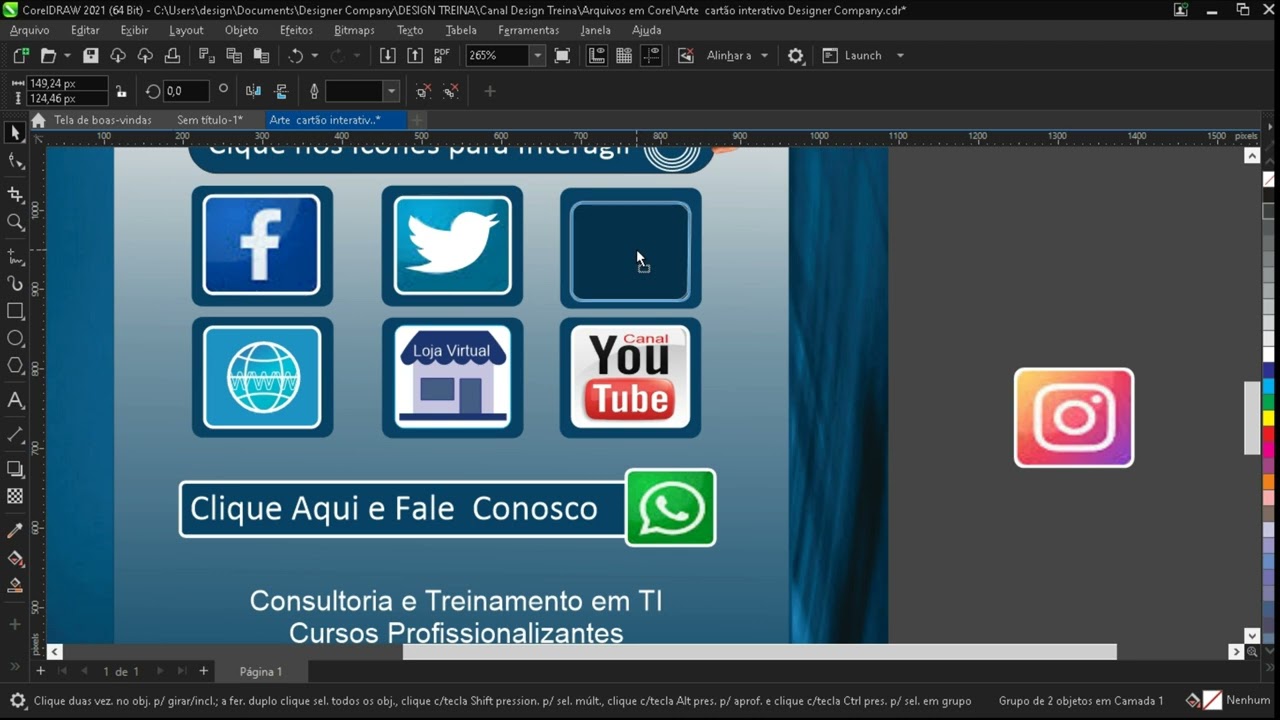Select the Shape edit tool

15,161
